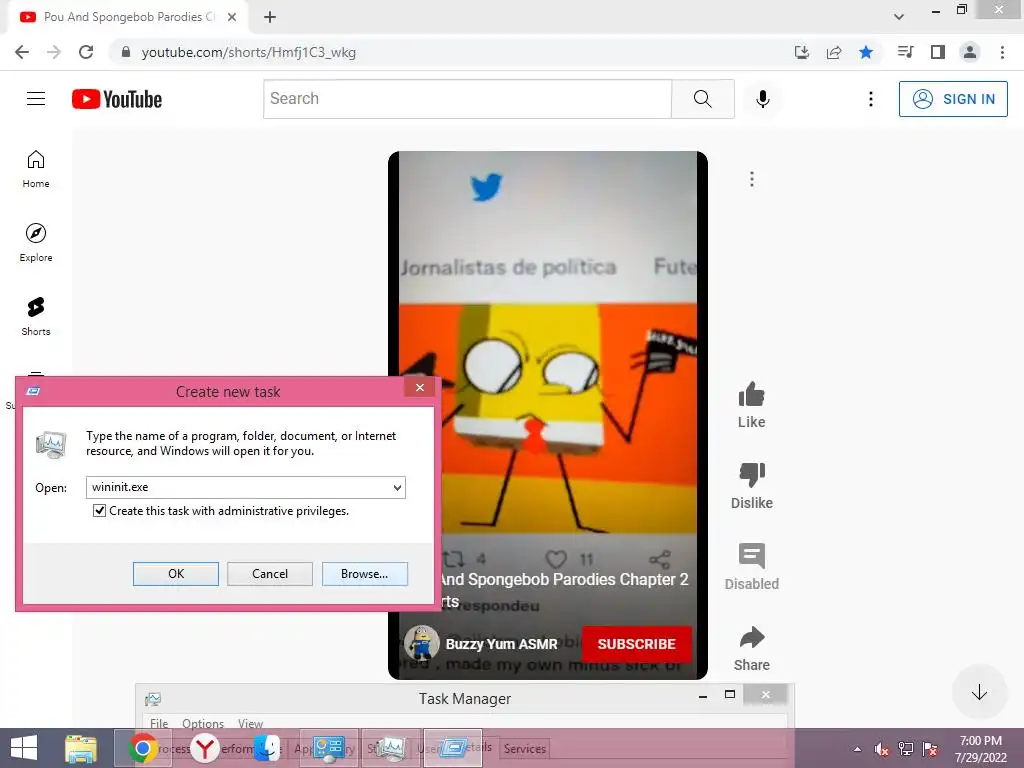The height and width of the screenshot is (768, 1024).
Task: Go to YouTube Home in sidebar
Action: (x=36, y=169)
